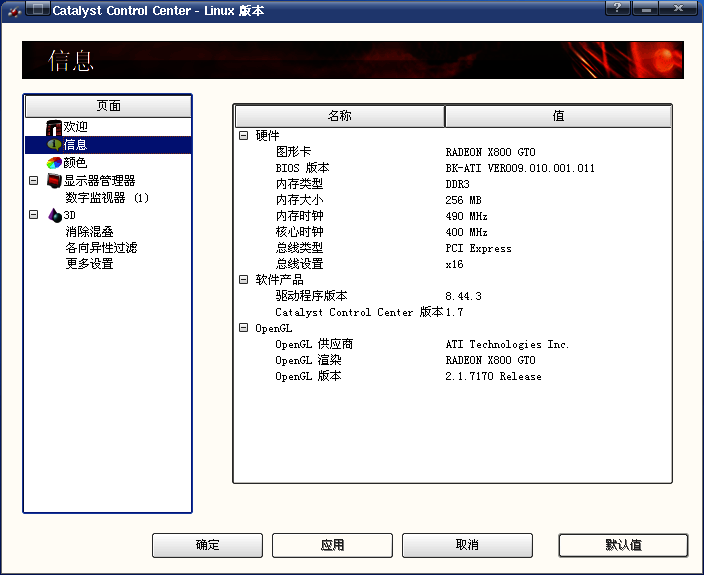This screenshot has height=575, width=704.
Task: Open the 更多设置 page
Action: (x=89, y=263)
